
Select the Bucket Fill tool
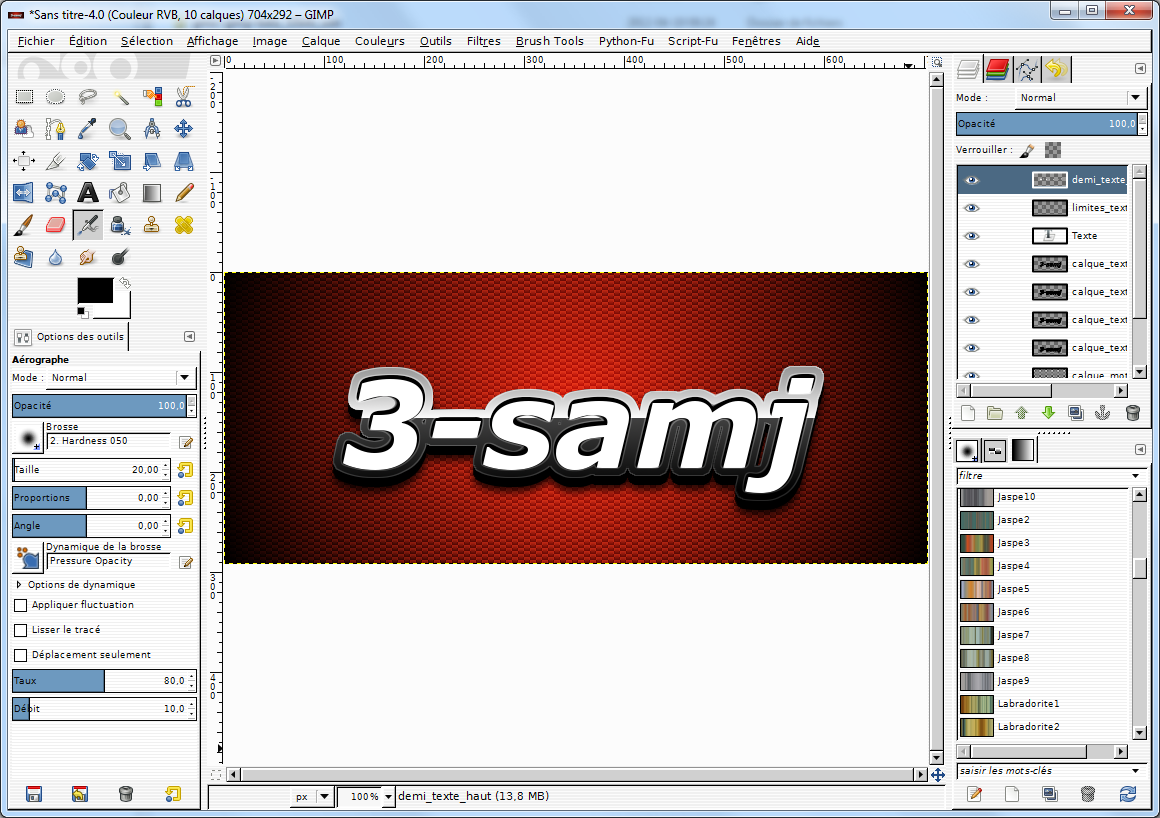(x=120, y=193)
